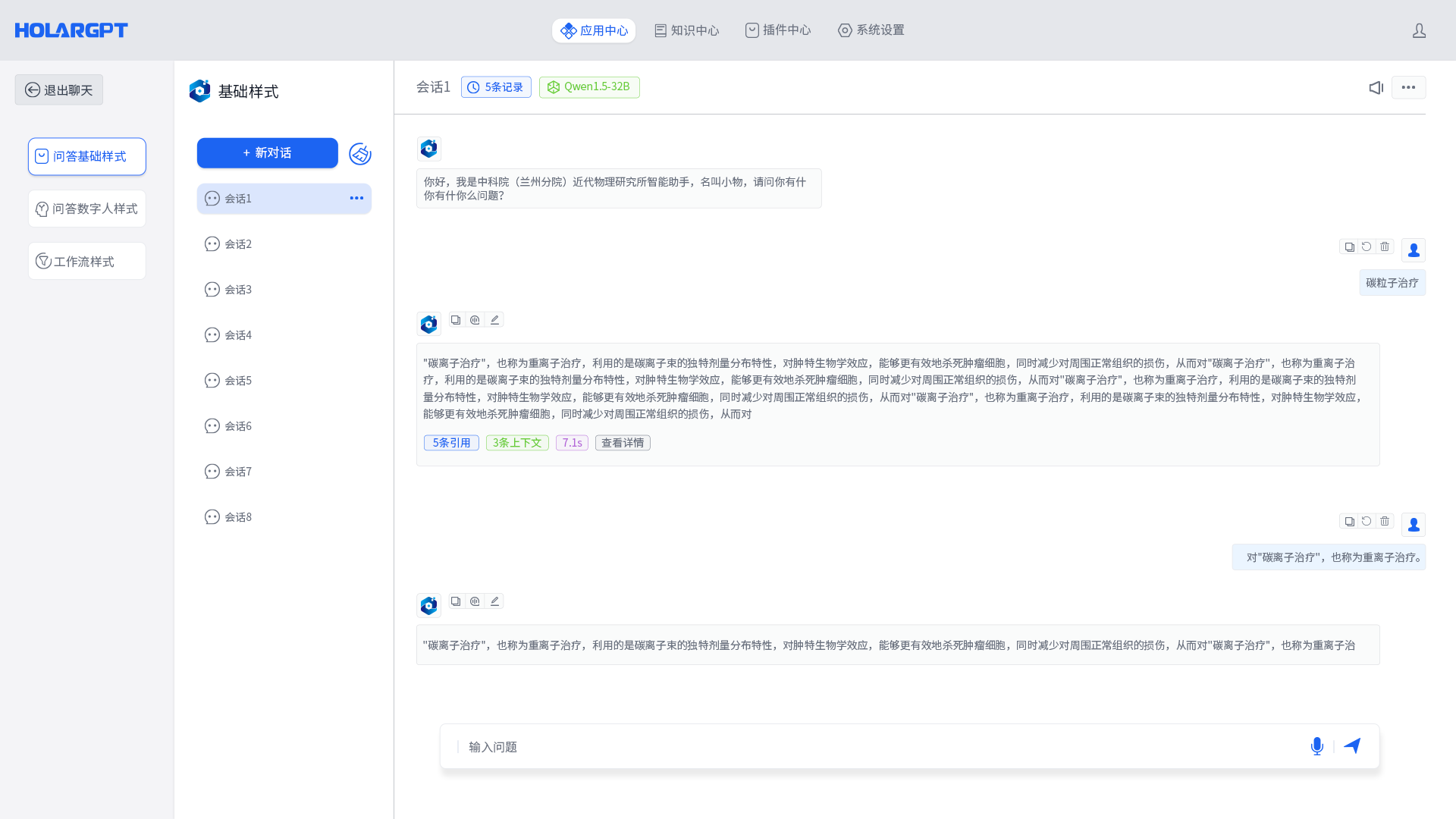The image size is (1456, 819).
Task: Copy the second assistant answer
Action: [456, 601]
